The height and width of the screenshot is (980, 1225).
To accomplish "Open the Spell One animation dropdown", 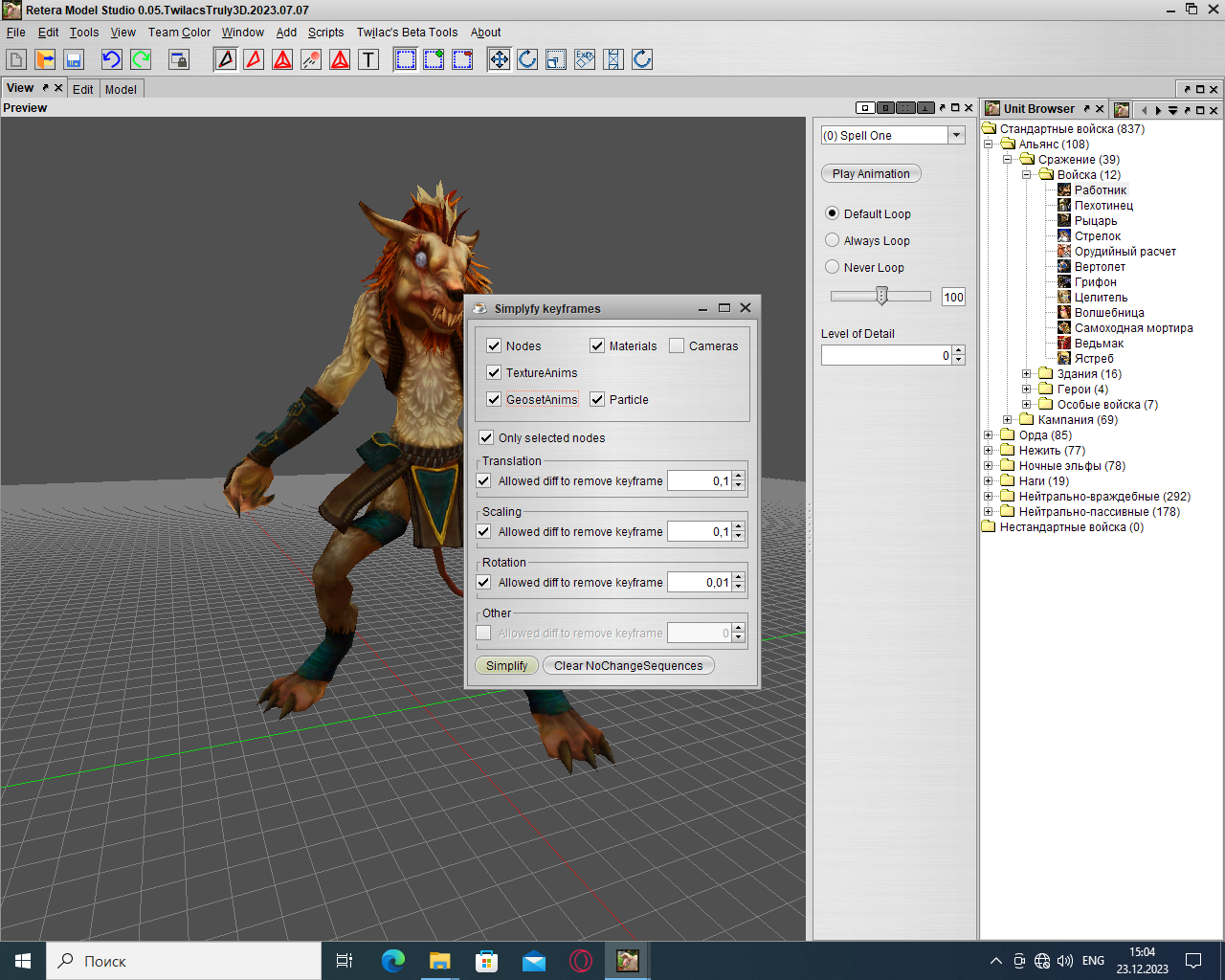I will click(956, 135).
